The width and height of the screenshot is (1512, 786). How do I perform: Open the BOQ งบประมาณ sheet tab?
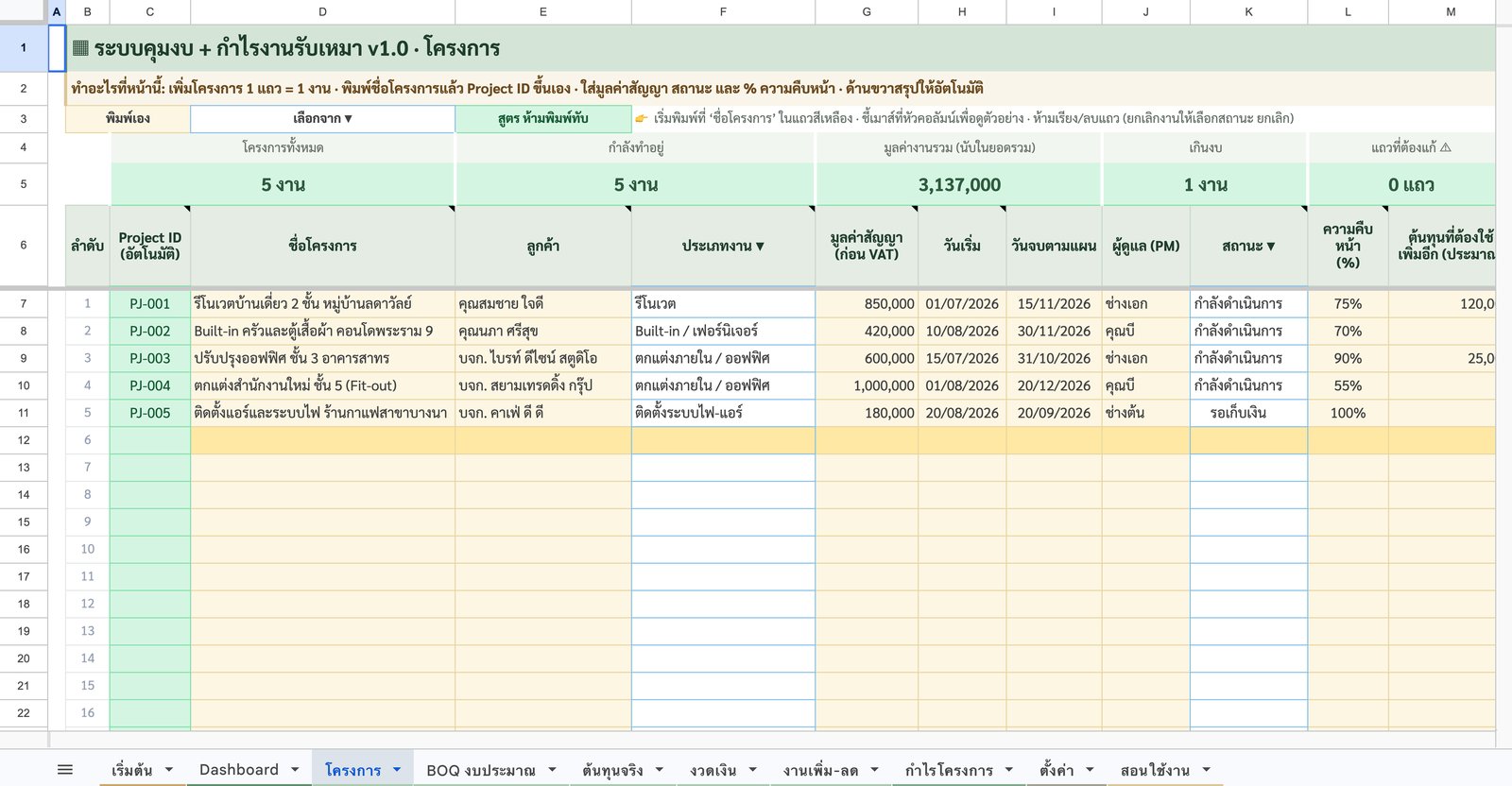481,770
